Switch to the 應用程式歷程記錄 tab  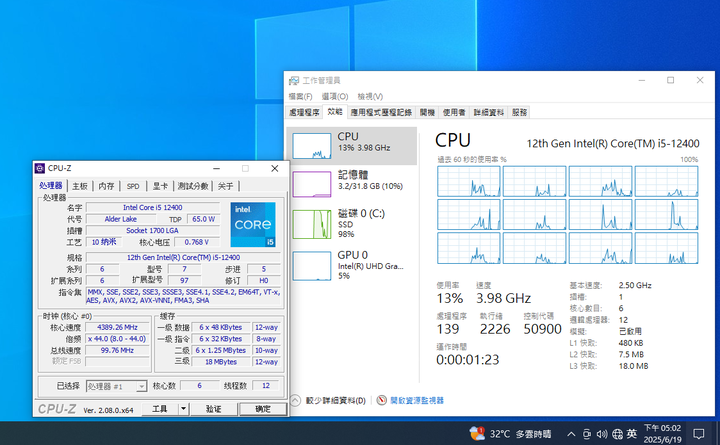pyautogui.click(x=381, y=112)
